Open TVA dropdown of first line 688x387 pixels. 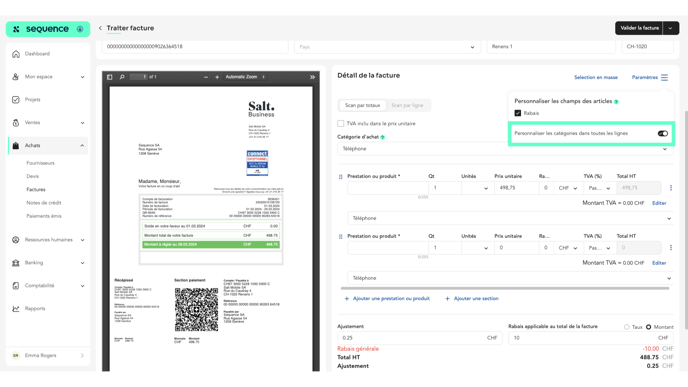click(599, 188)
